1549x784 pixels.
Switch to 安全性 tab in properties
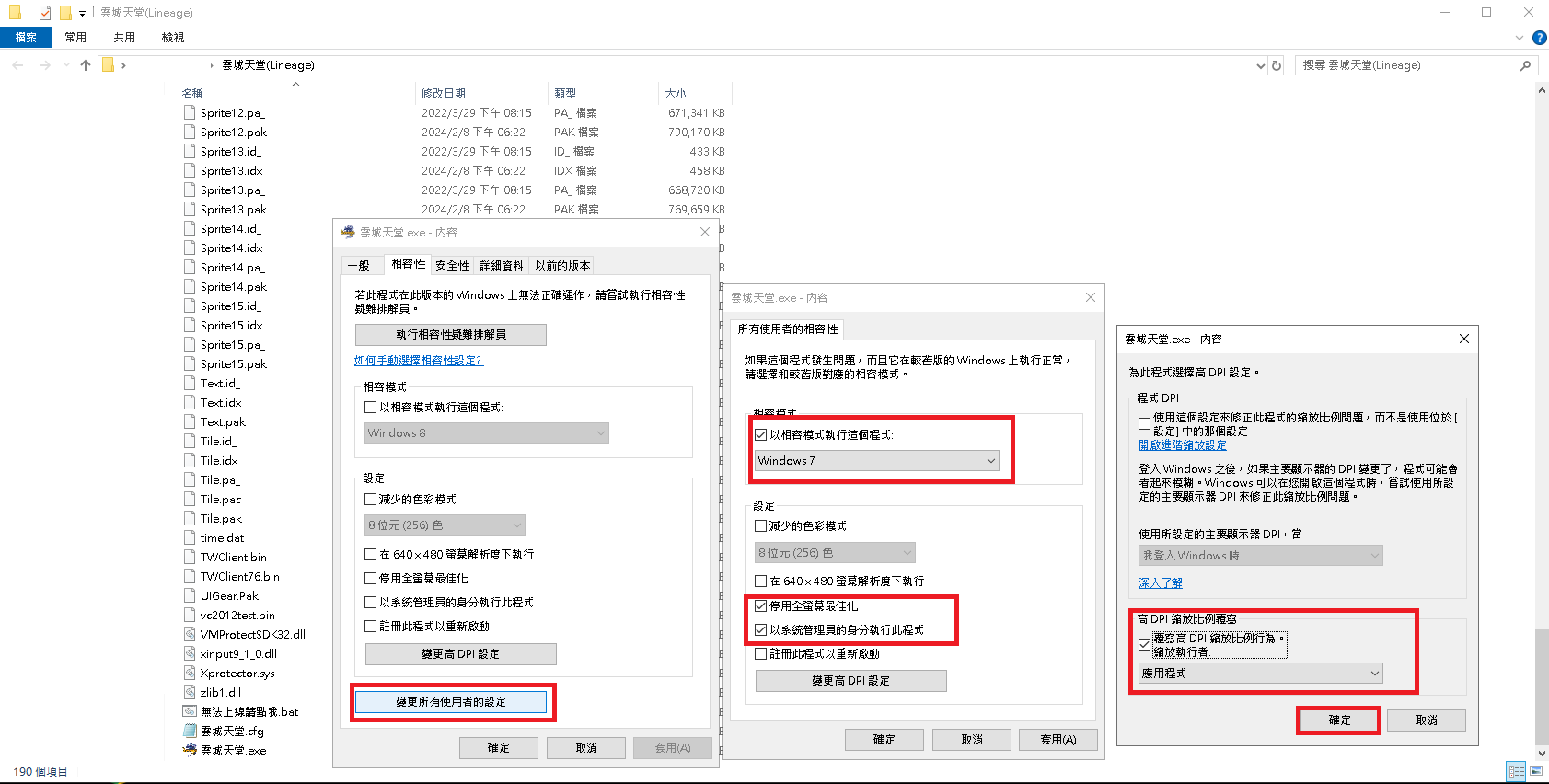coord(453,265)
